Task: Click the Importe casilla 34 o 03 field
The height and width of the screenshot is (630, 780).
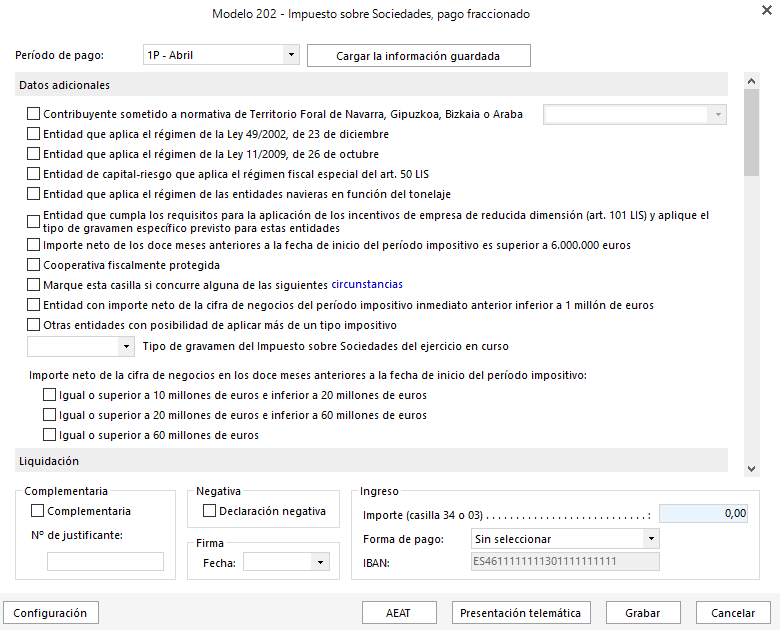Action: [x=703, y=514]
